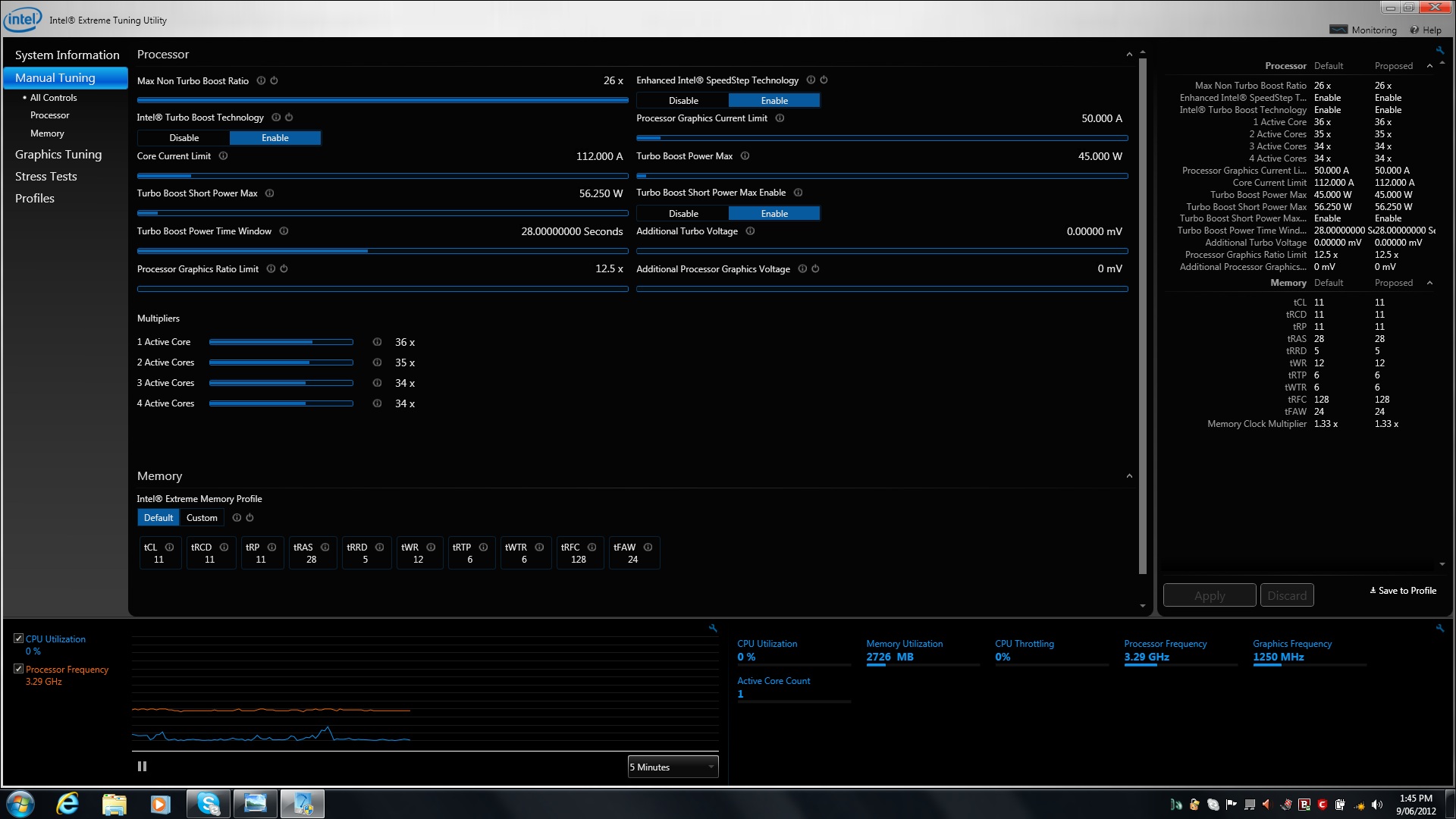Select Custom memory profile
The height and width of the screenshot is (819, 1456).
click(202, 518)
